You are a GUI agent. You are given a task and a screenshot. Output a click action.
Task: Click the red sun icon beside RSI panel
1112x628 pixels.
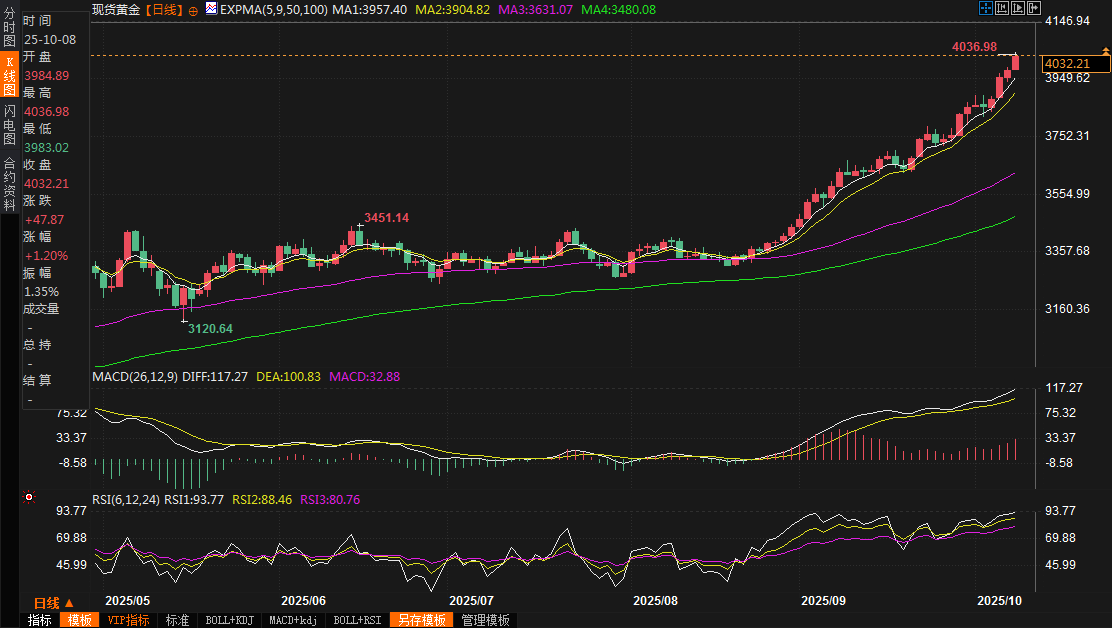coord(30,497)
